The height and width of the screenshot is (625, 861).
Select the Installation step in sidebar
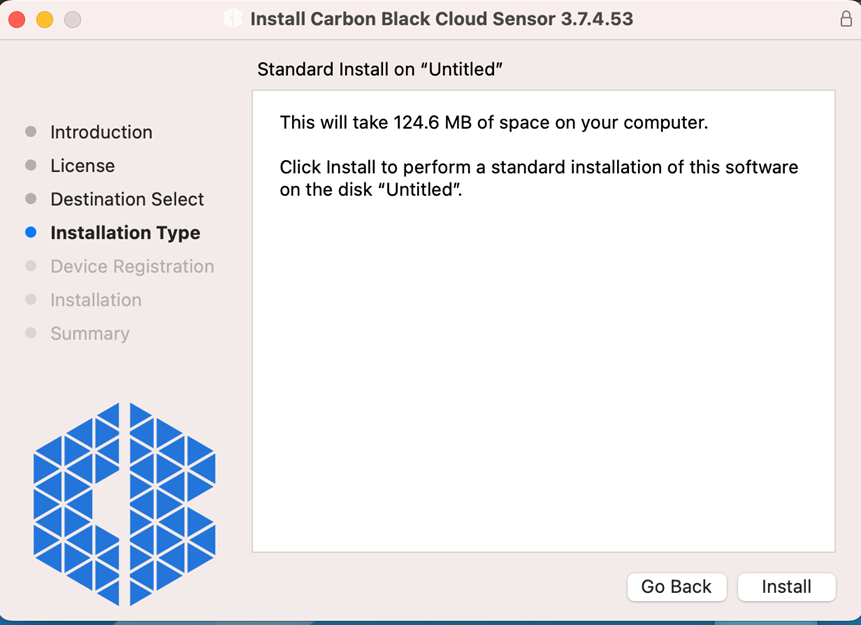(x=95, y=299)
